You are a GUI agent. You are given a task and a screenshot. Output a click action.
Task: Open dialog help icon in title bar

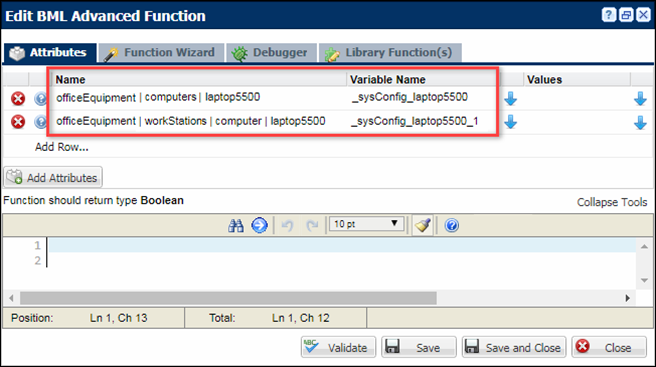[x=609, y=15]
